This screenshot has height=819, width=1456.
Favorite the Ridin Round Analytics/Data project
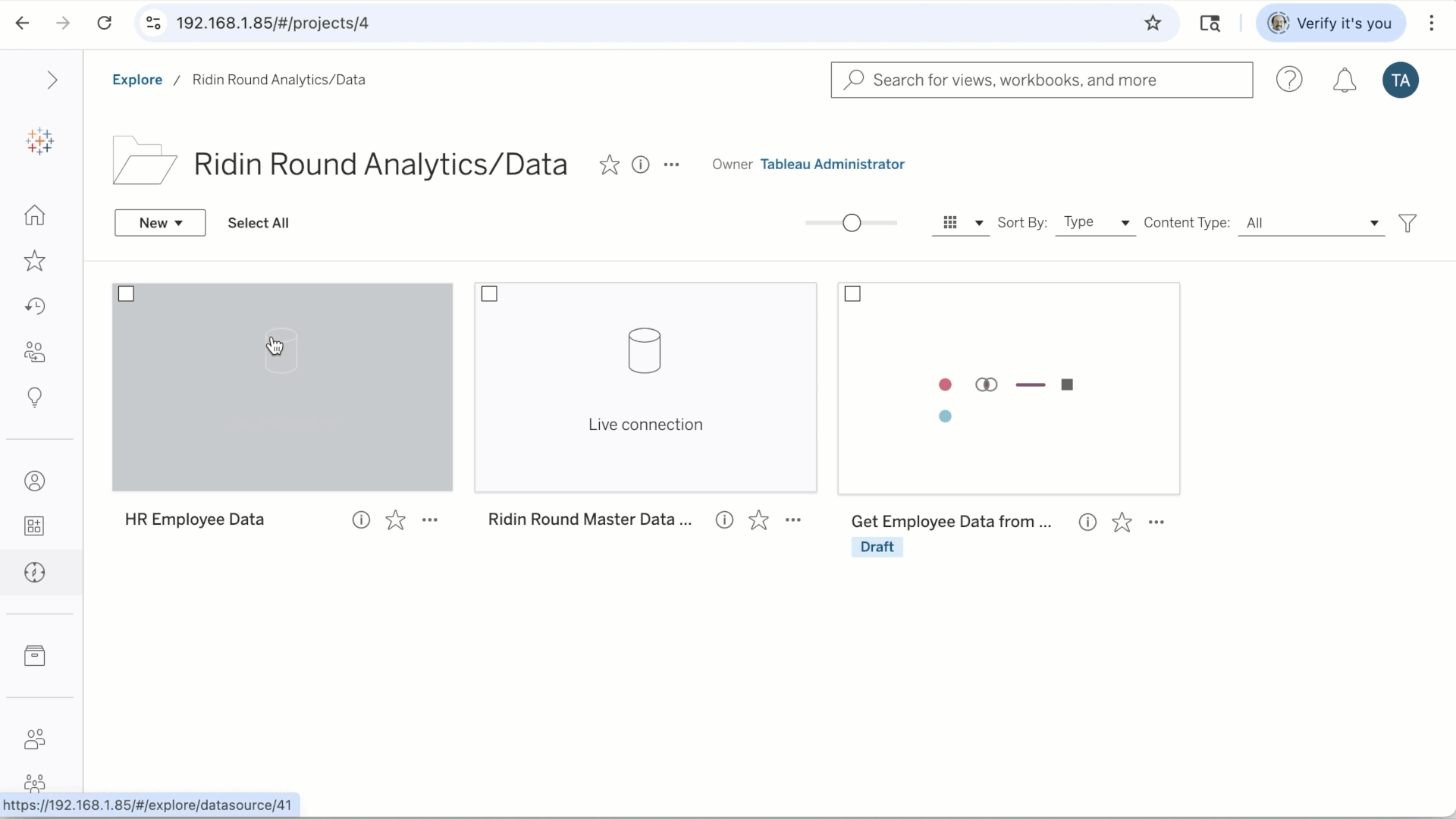point(610,165)
